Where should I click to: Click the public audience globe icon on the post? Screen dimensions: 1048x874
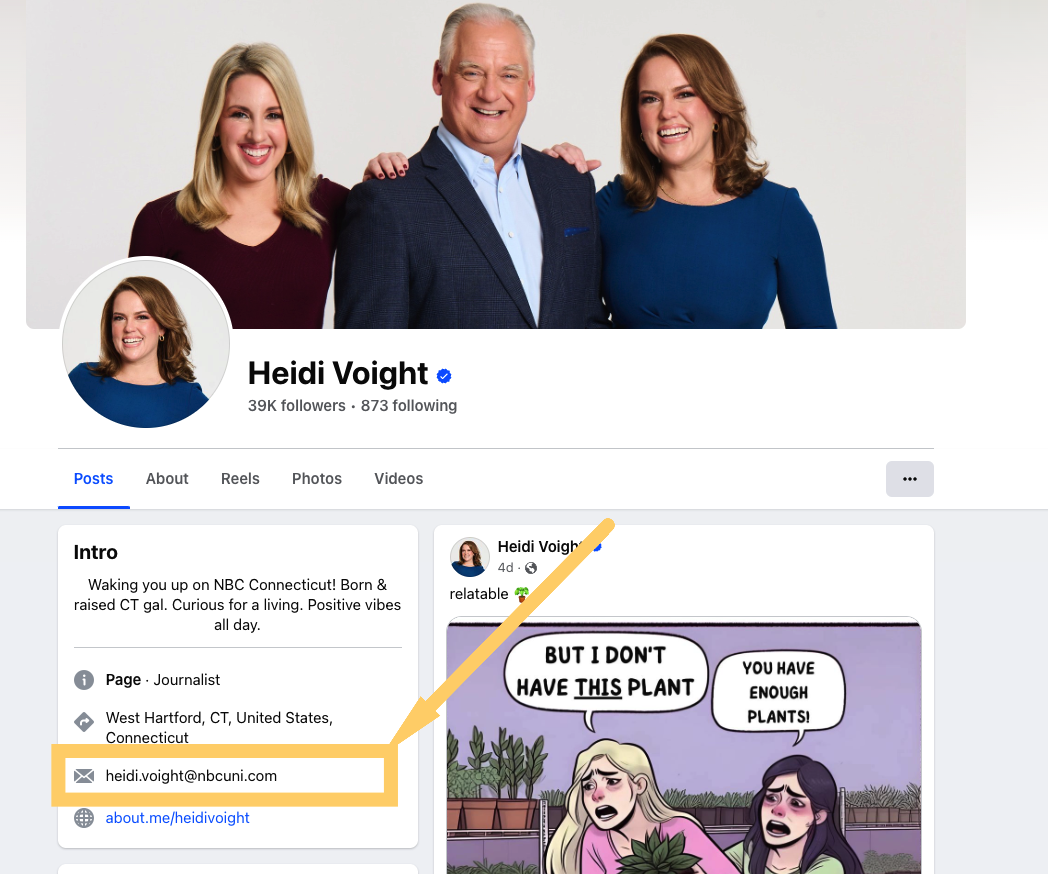point(531,568)
